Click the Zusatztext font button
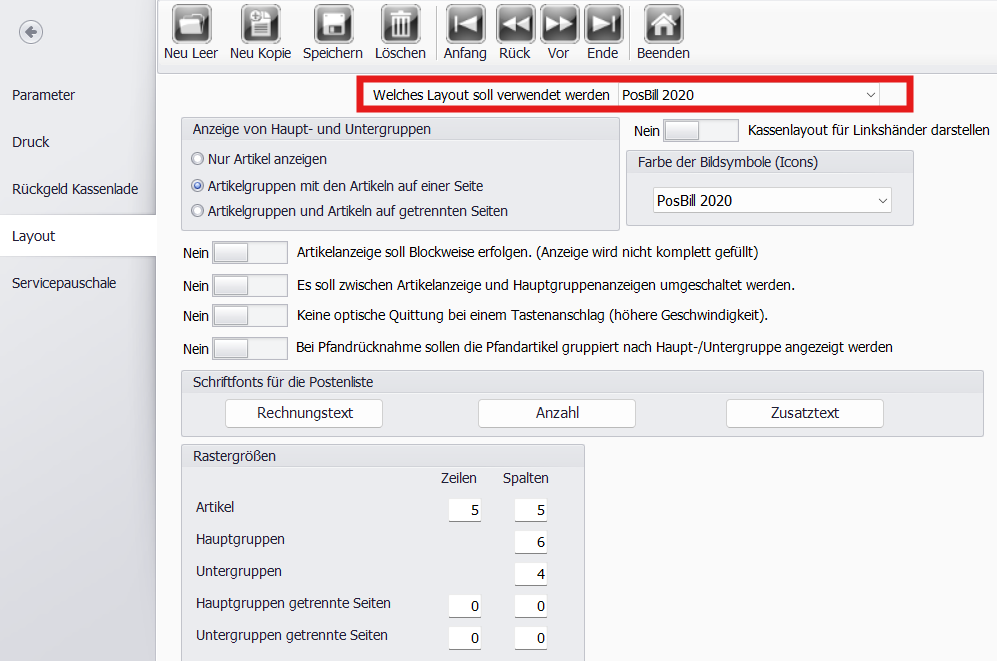Image resolution: width=997 pixels, height=661 pixels. pos(804,413)
